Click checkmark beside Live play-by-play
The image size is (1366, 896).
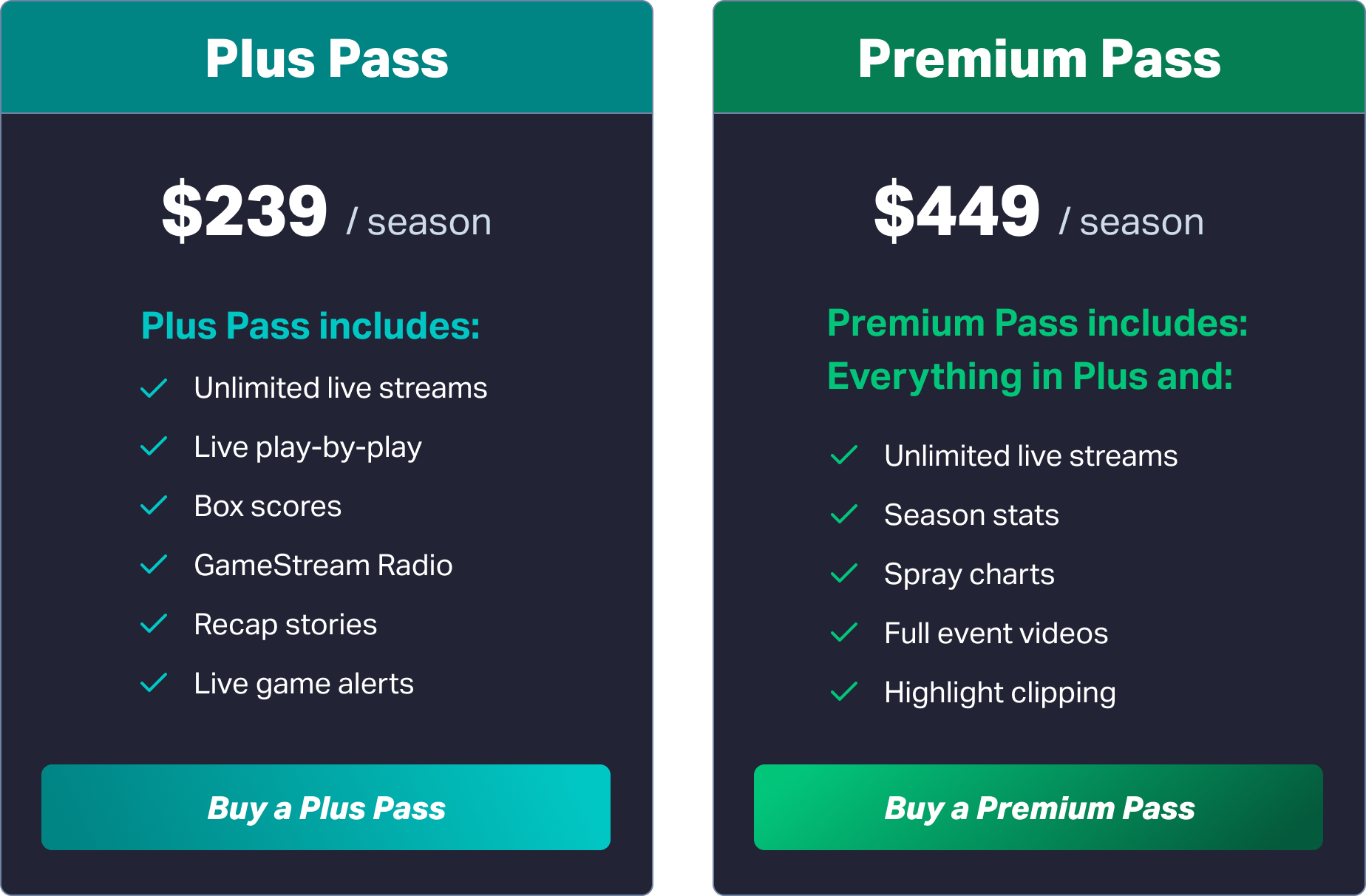click(x=154, y=447)
